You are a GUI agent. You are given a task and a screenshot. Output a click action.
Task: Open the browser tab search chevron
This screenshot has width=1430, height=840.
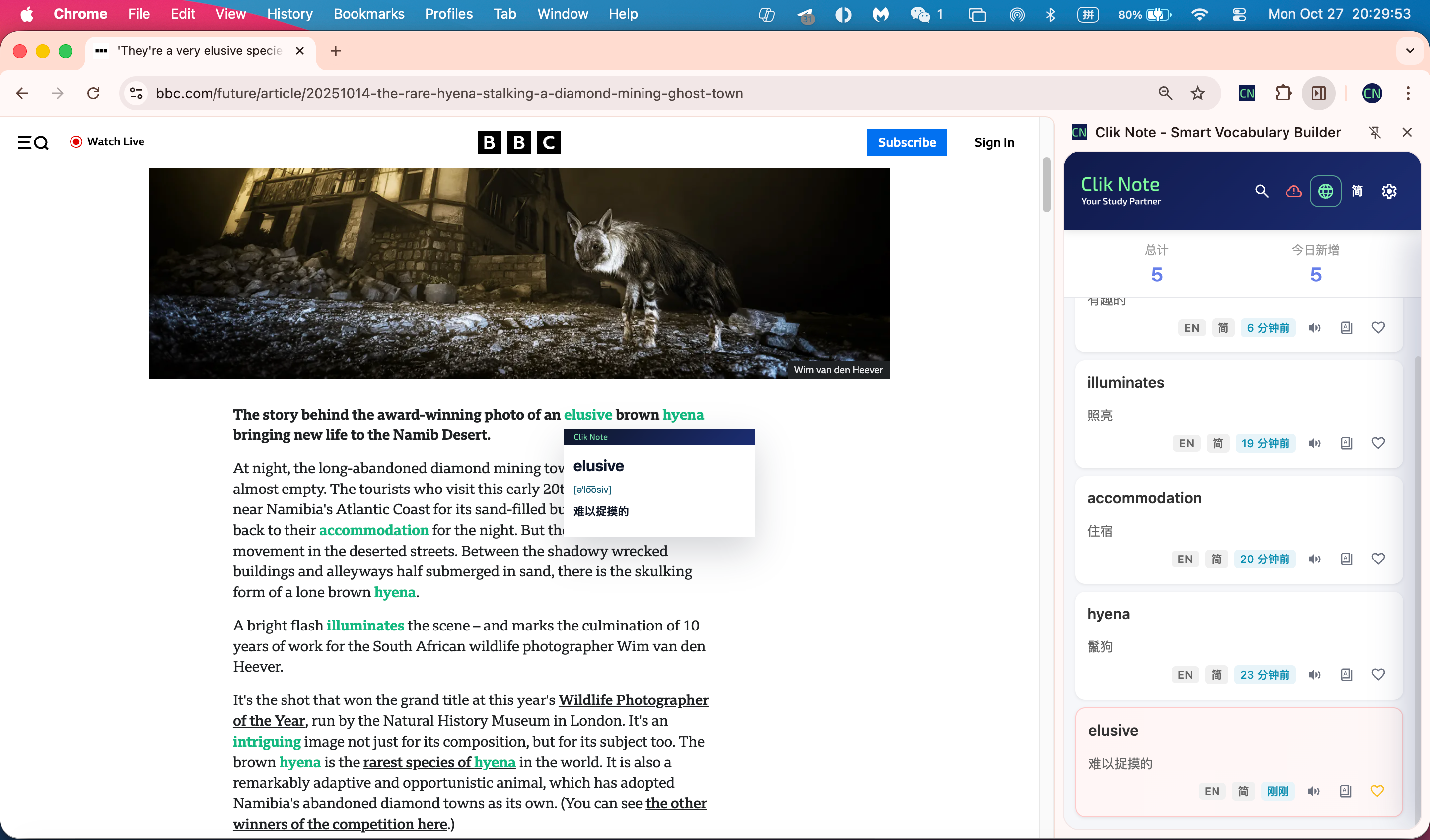(1410, 50)
